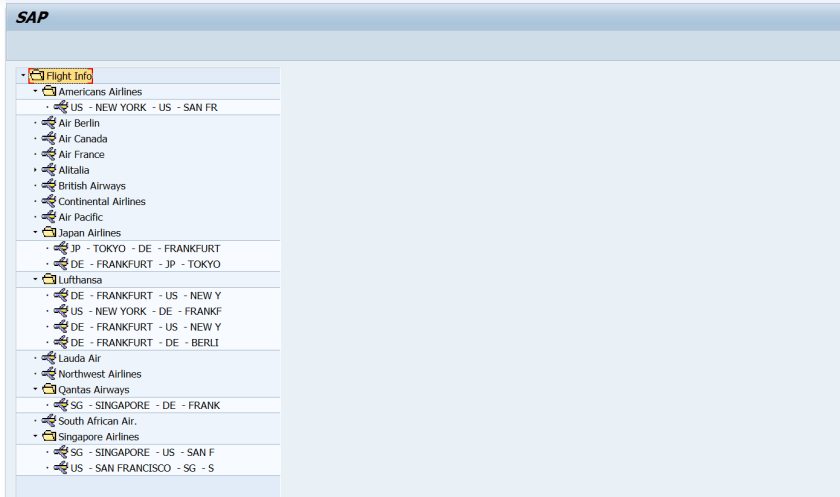Screen dimensions: 840x497
Task: Select the 'DE - FRANKFURT - JP - TOKYO' row text
Action: 146,265
